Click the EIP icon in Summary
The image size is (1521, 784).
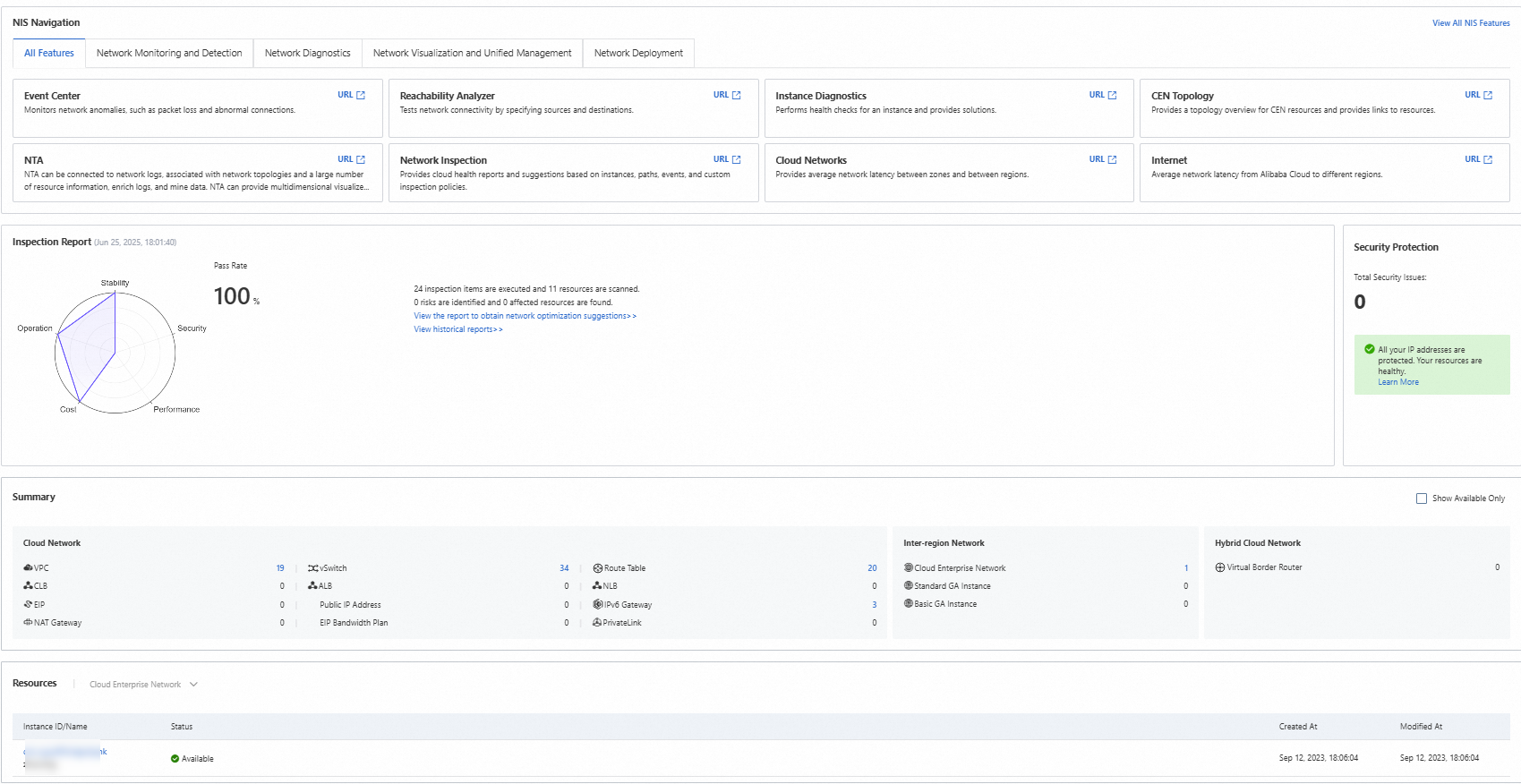tap(28, 605)
